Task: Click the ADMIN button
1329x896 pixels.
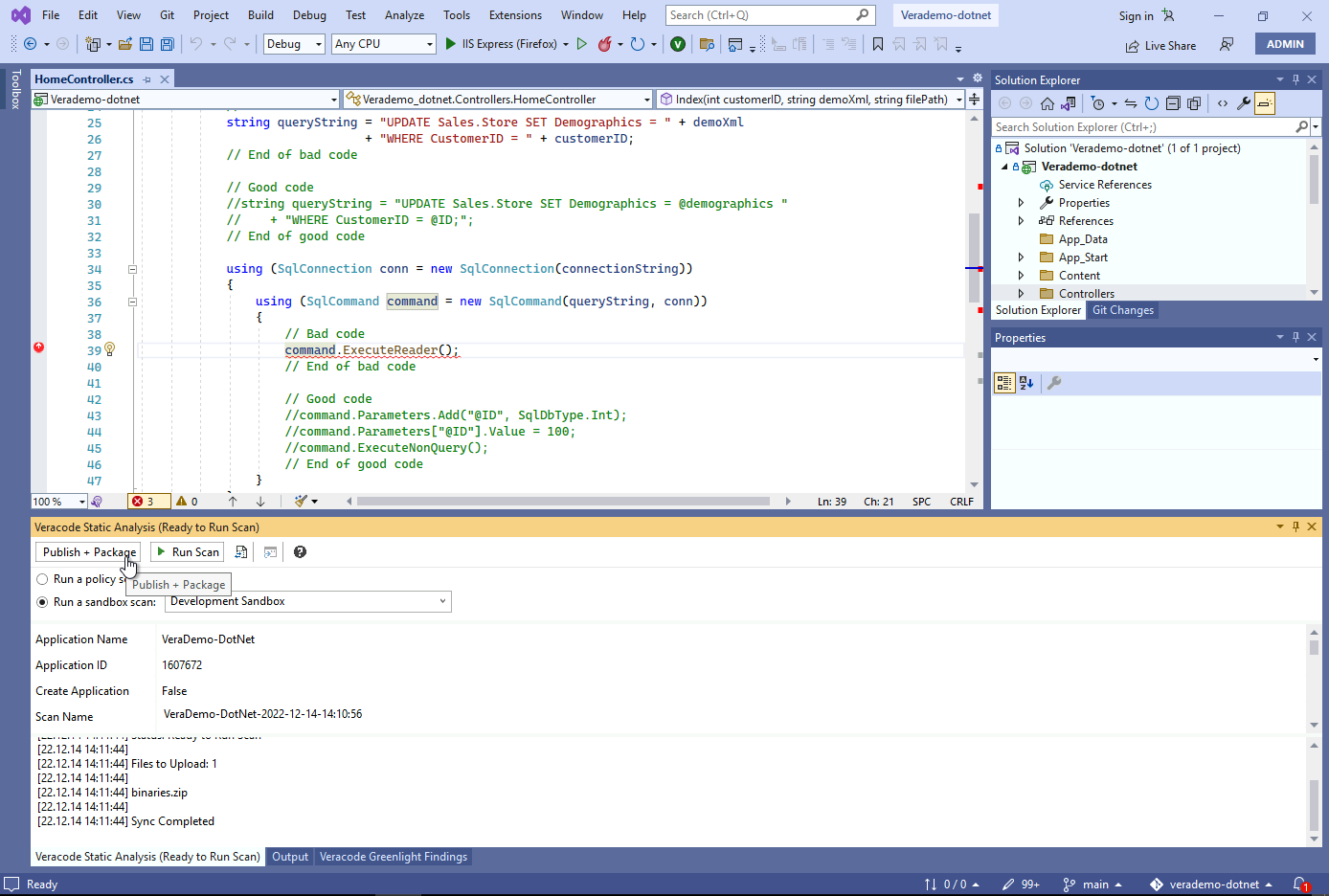Action: pos(1285,44)
